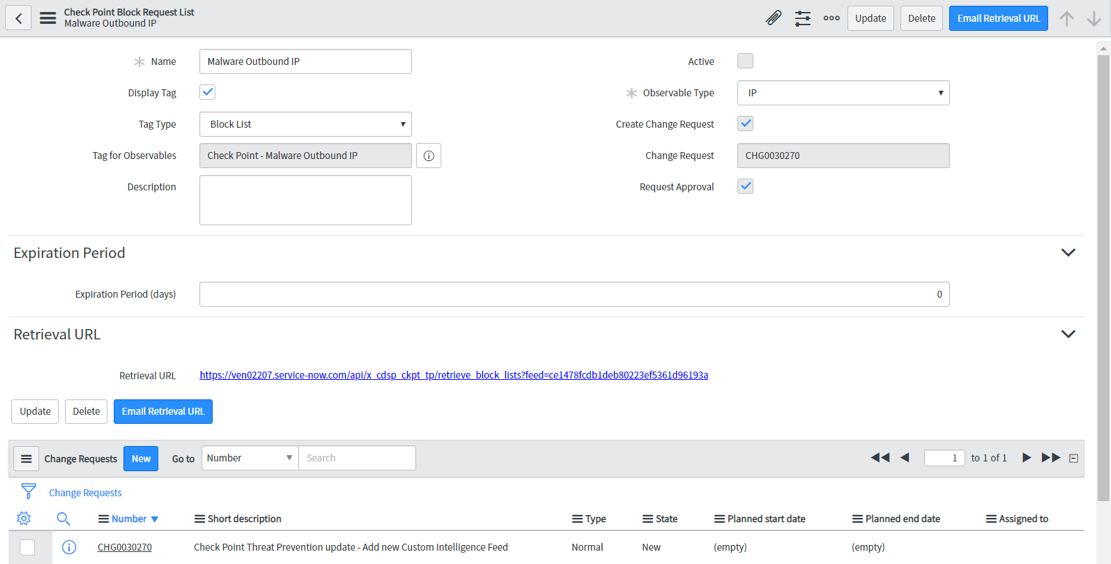Open Assigned to column menu icon

coord(991,519)
